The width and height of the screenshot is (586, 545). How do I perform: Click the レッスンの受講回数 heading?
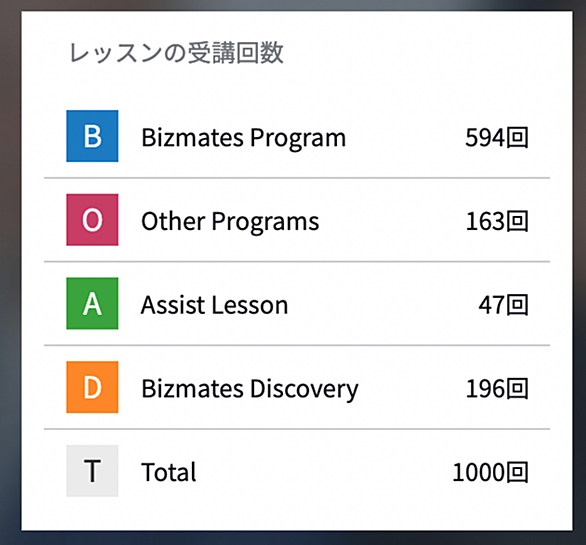(176, 53)
